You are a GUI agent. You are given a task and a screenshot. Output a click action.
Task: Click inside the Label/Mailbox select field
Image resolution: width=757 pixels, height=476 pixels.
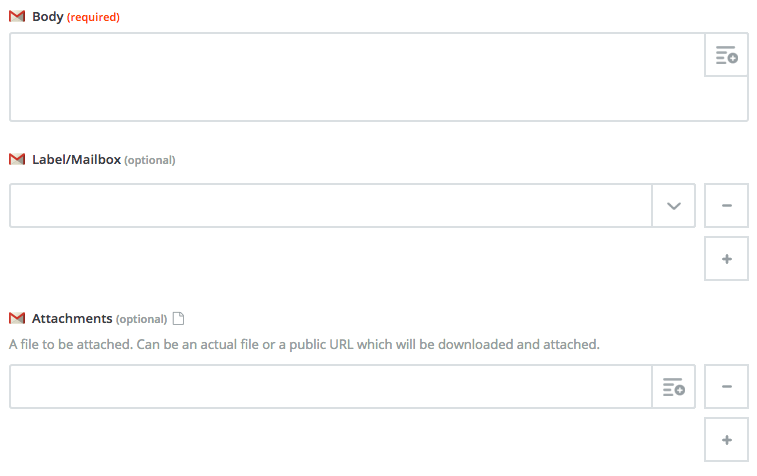tap(331, 206)
